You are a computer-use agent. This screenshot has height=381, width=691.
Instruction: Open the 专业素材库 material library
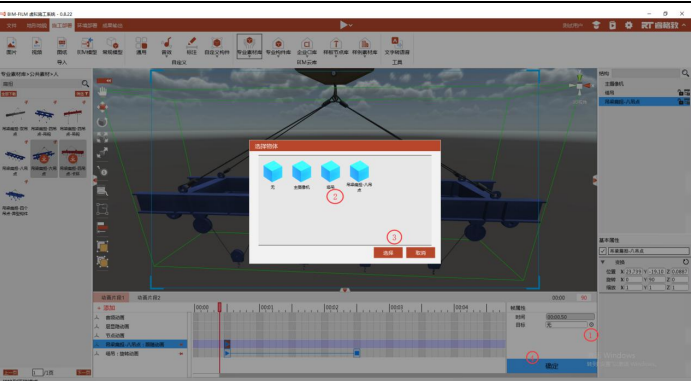point(249,45)
